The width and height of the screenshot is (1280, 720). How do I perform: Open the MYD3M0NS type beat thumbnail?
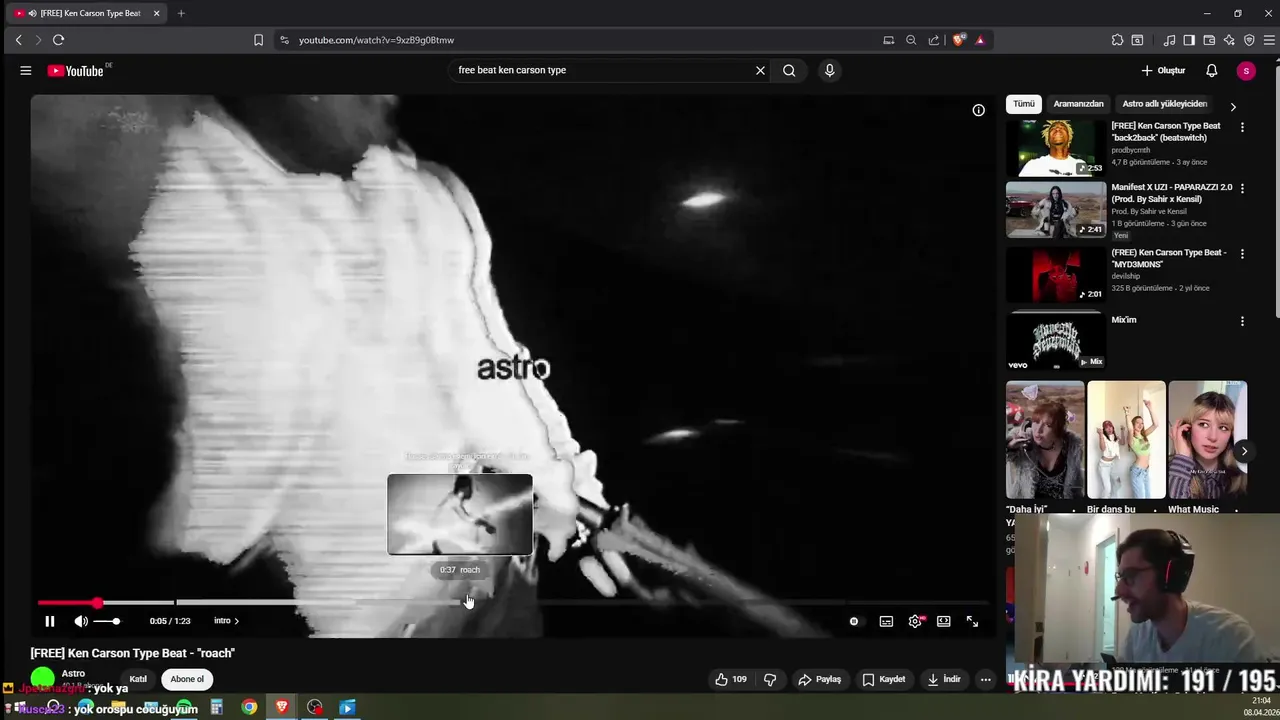[x=1056, y=274]
